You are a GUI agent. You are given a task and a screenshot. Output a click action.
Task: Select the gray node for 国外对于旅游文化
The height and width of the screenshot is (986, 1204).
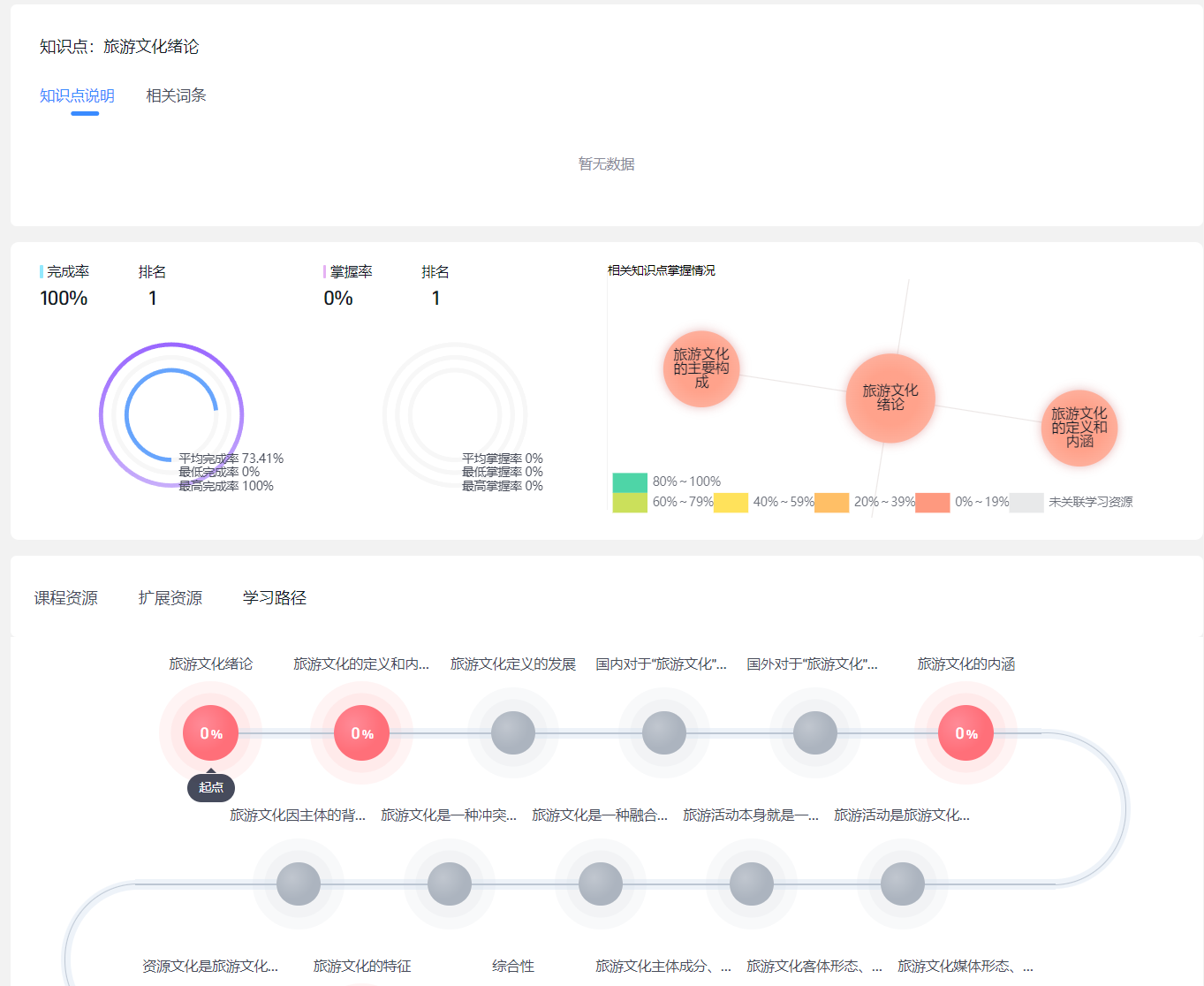click(x=815, y=733)
